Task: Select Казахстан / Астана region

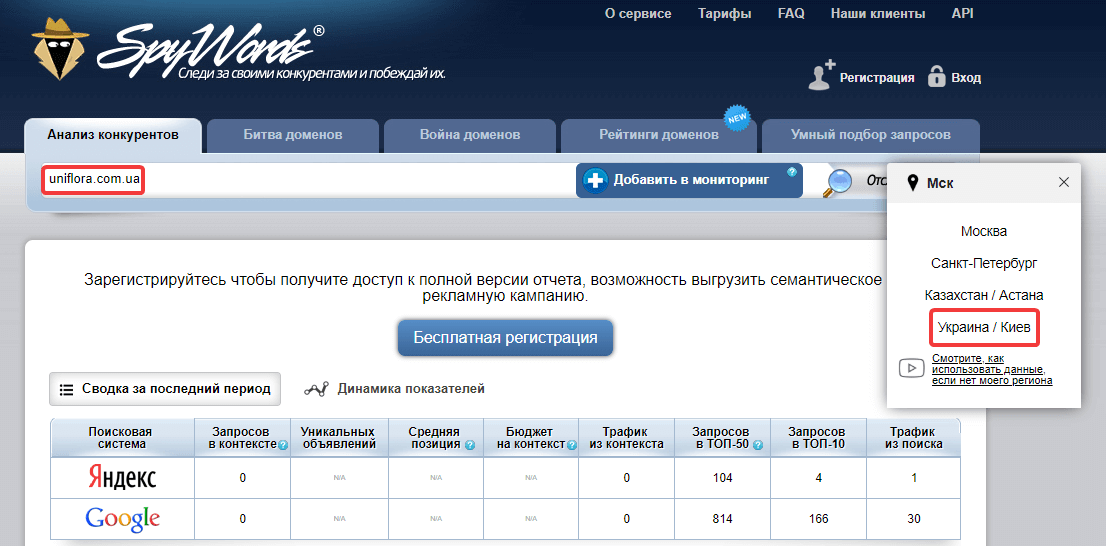Action: click(983, 295)
